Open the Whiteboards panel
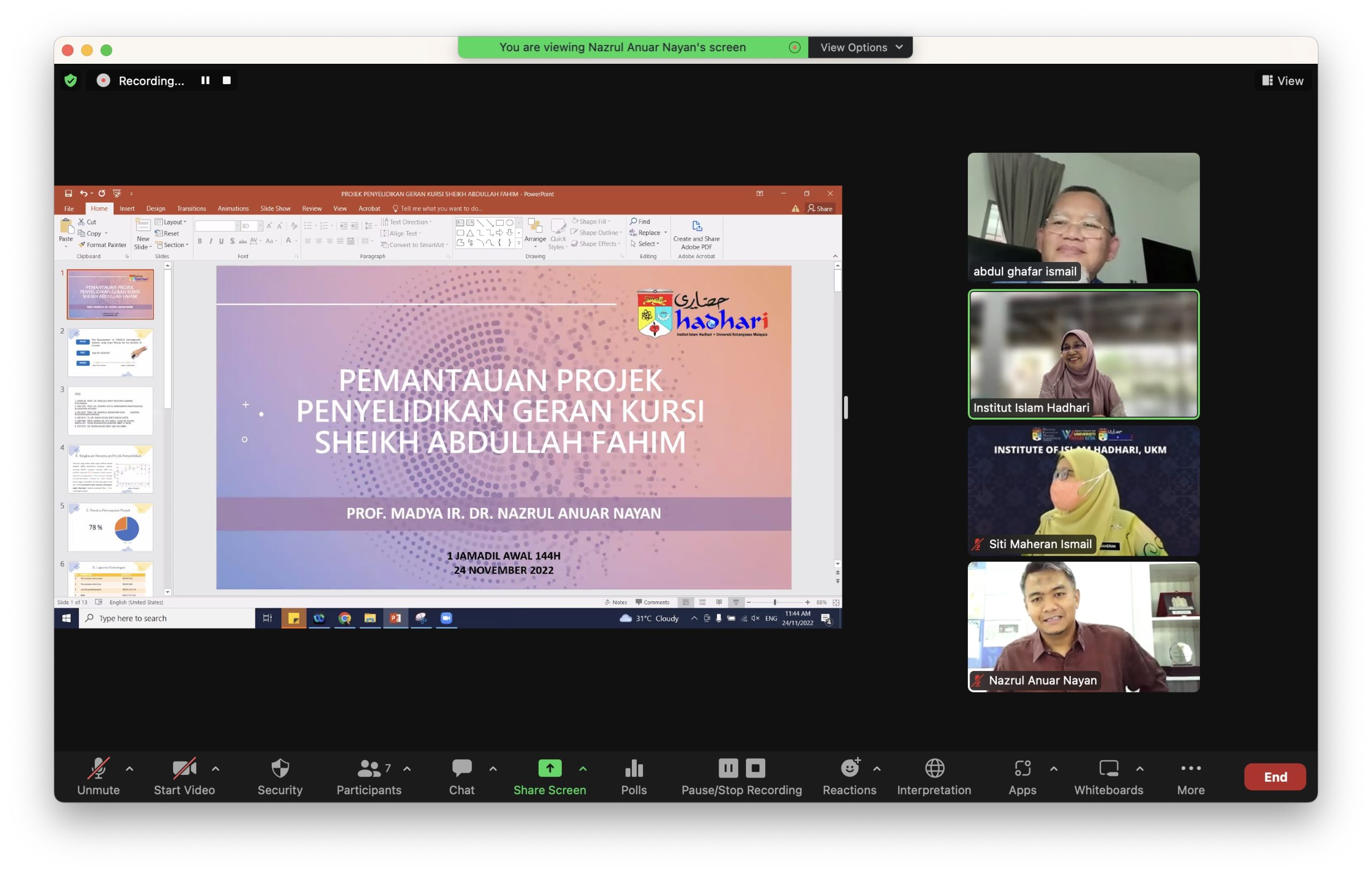Screen dimensions: 1372x874 point(1108,775)
